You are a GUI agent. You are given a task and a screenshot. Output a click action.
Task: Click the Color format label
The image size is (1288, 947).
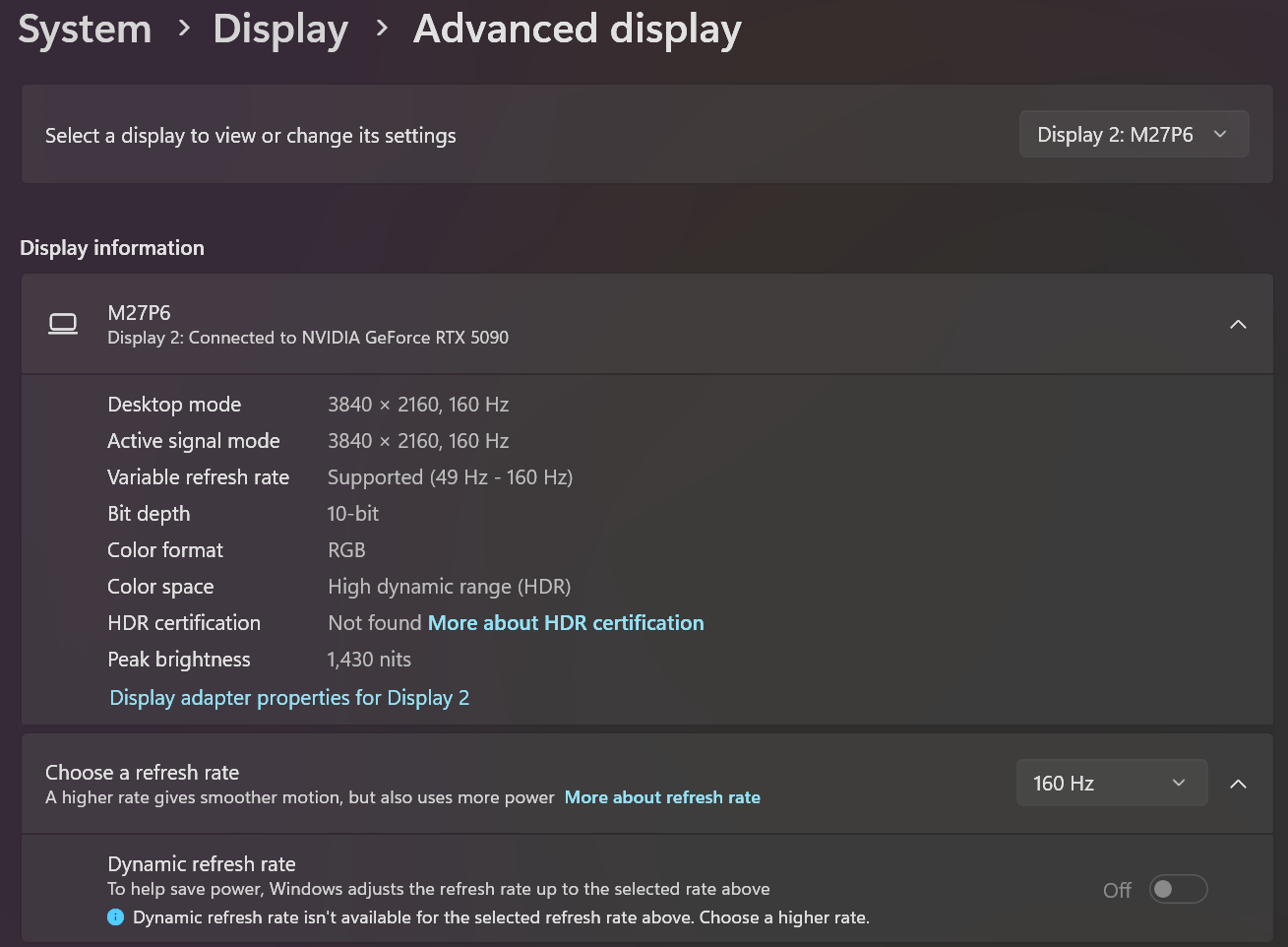click(x=165, y=550)
